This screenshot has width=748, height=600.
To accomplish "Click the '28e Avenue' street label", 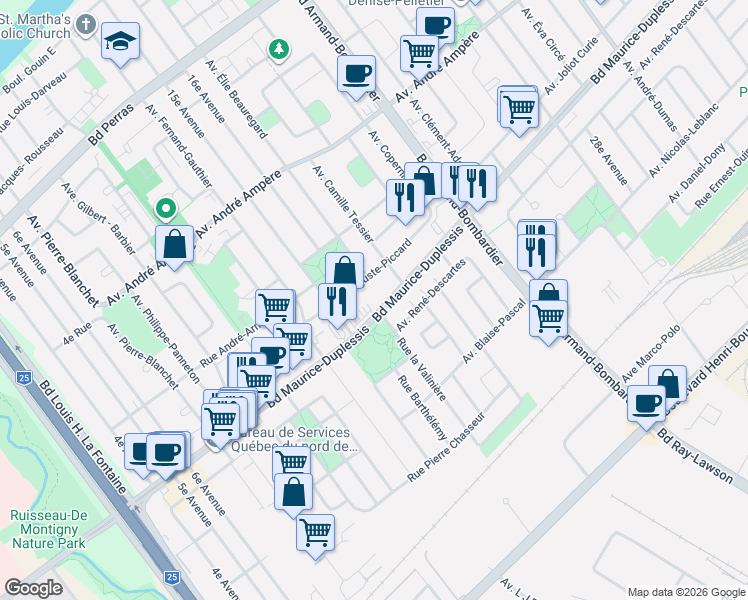I will click(609, 161).
